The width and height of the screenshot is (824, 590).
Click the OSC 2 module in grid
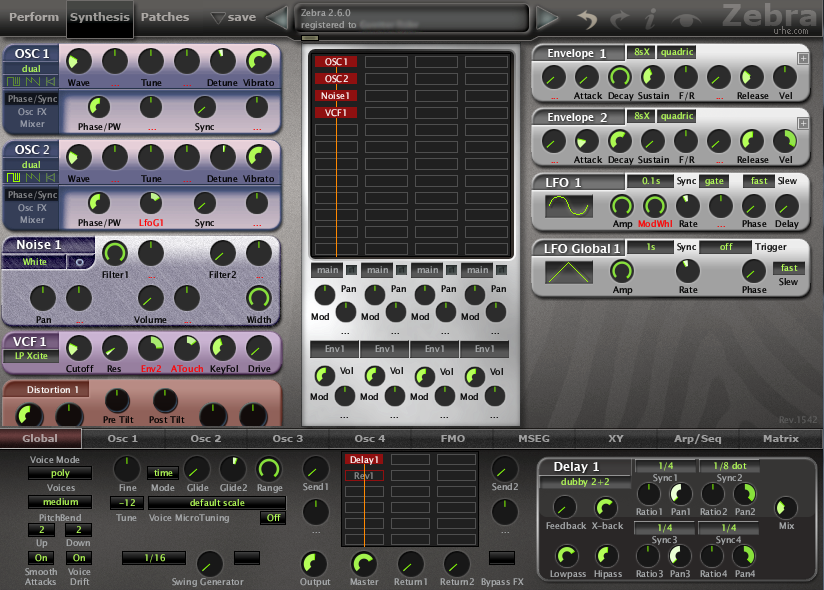336,78
